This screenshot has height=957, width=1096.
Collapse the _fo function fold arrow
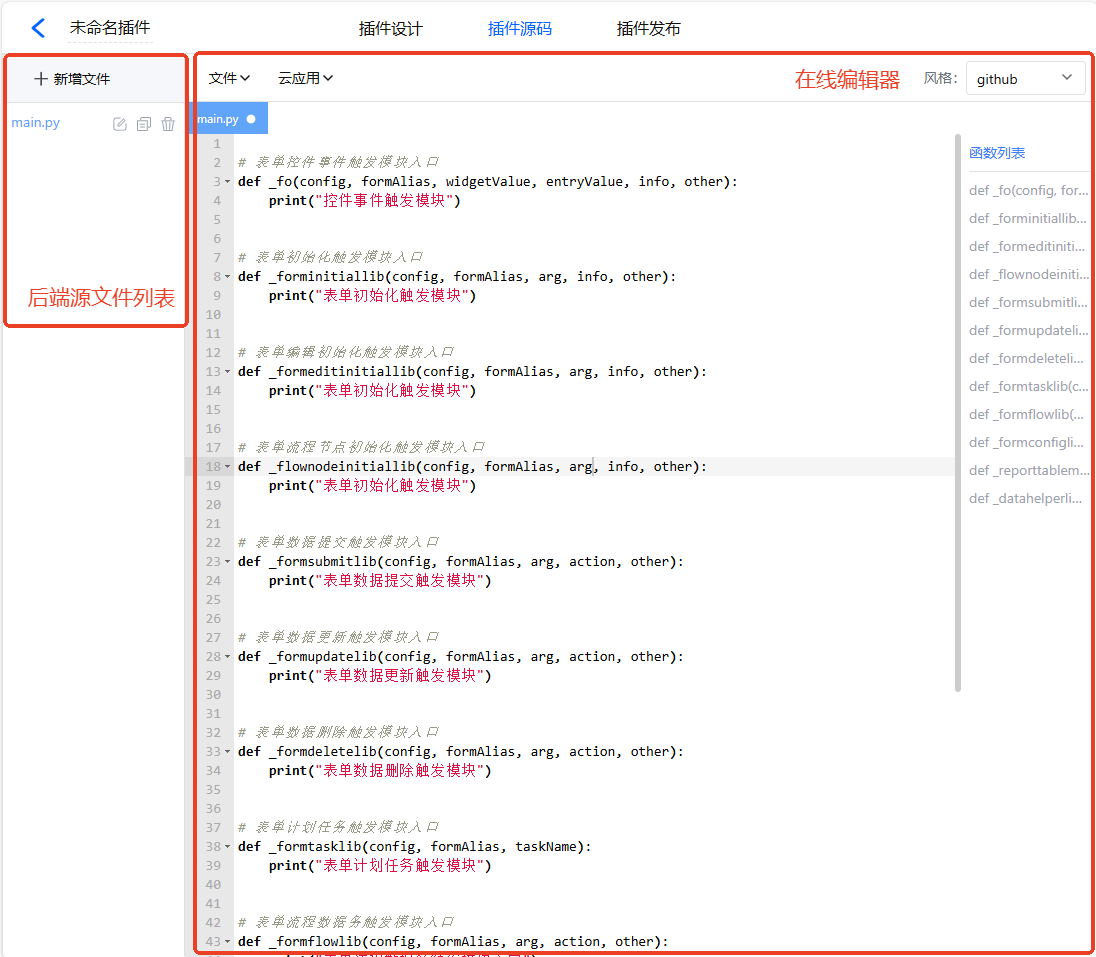[228, 182]
